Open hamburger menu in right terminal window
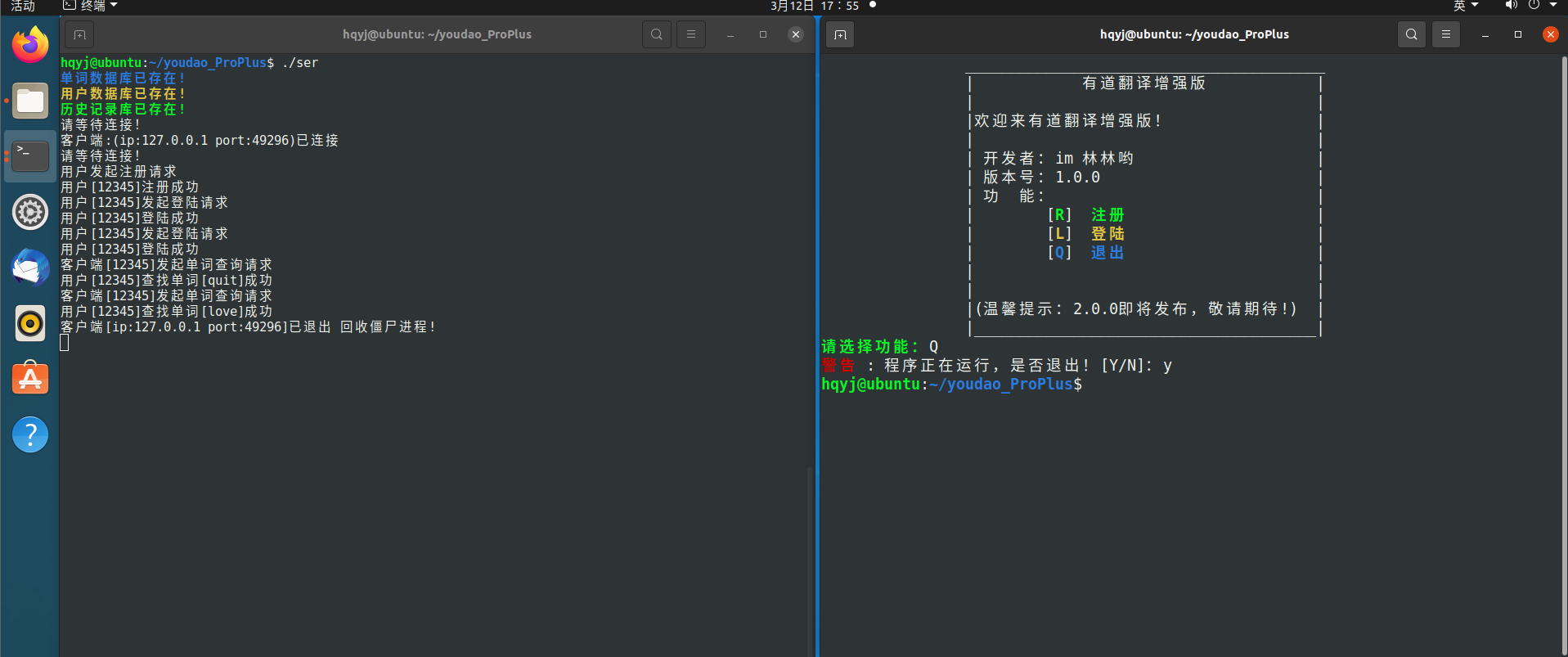This screenshot has height=657, width=1568. [1446, 34]
